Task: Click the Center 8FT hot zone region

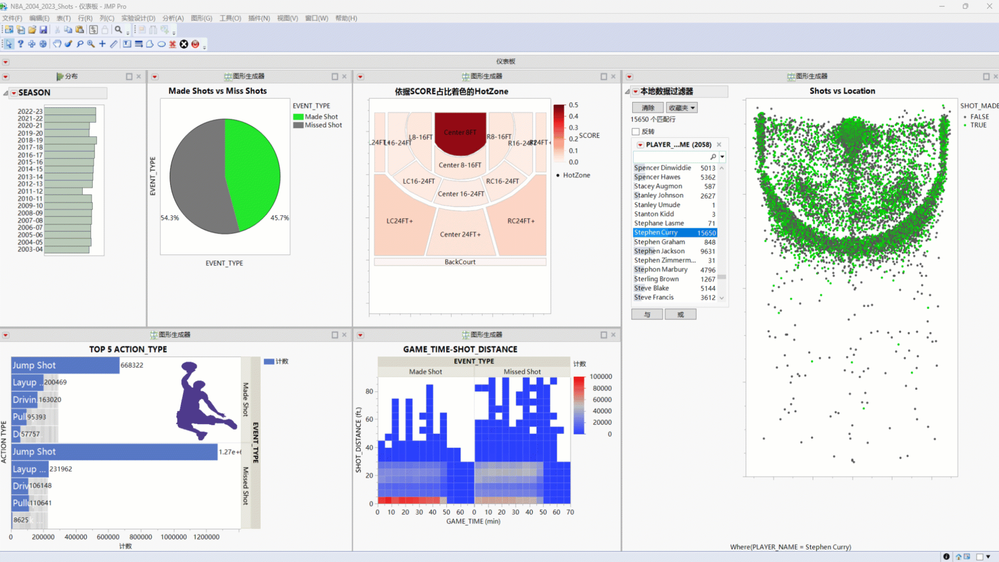Action: pyautogui.click(x=460, y=132)
